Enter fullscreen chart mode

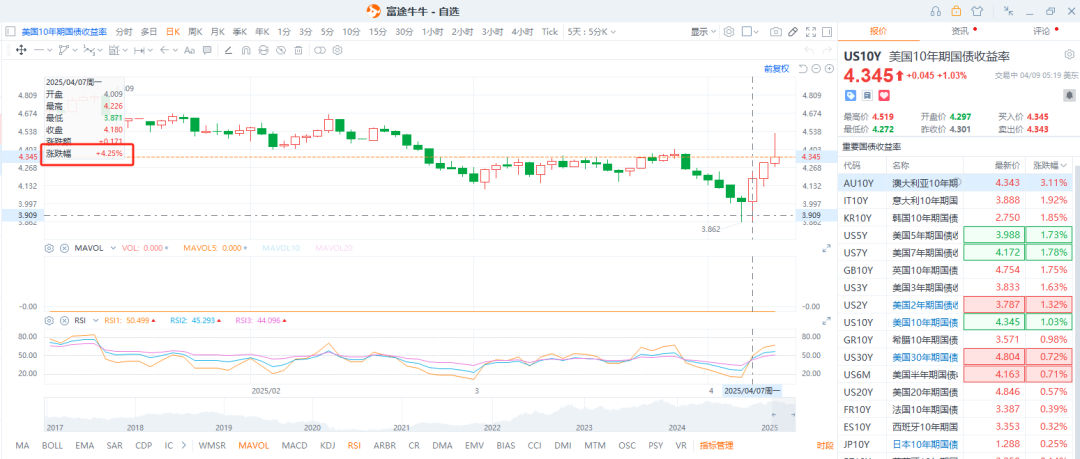(x=811, y=32)
